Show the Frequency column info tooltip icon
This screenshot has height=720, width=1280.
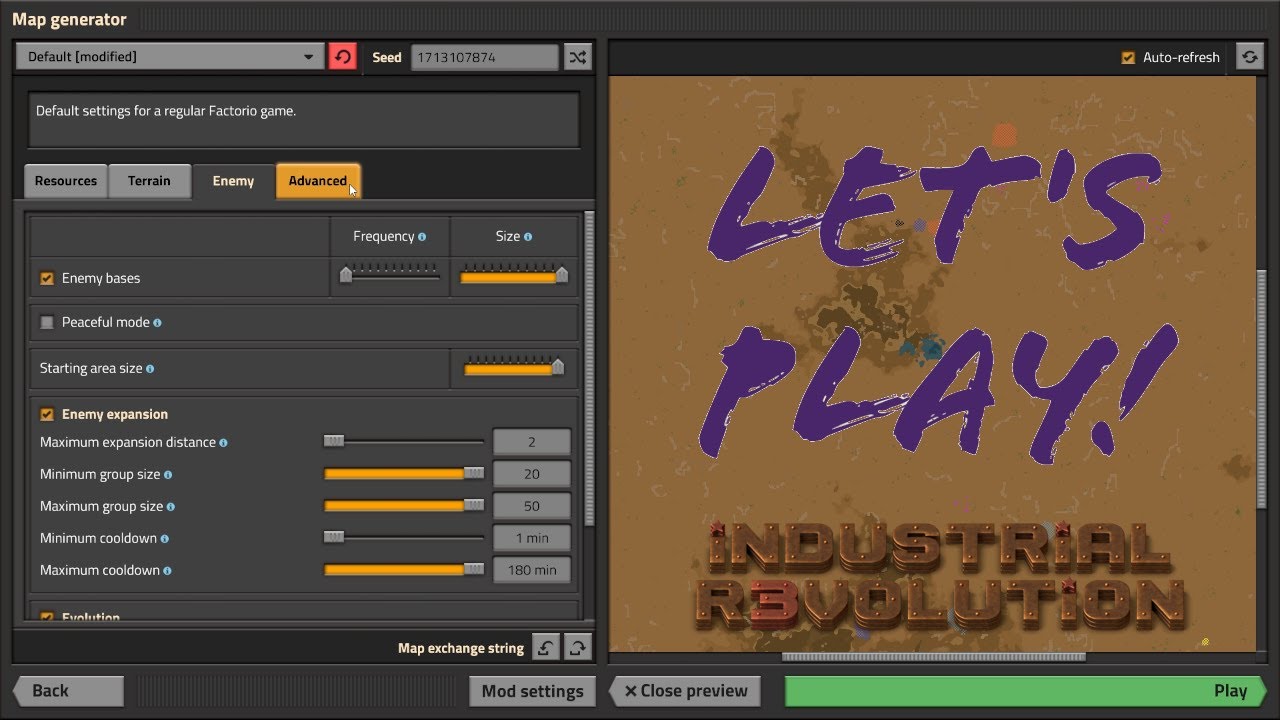[422, 237]
